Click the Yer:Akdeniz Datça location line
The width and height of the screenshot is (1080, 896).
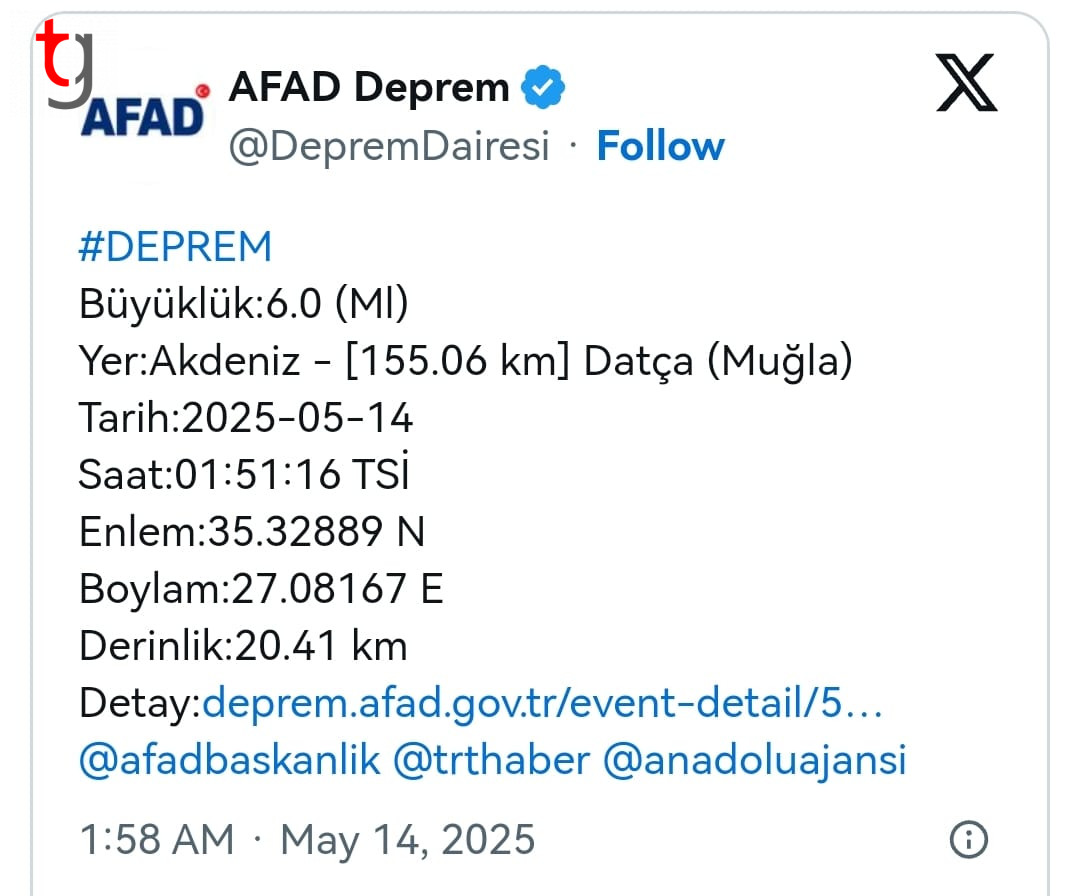pos(466,361)
